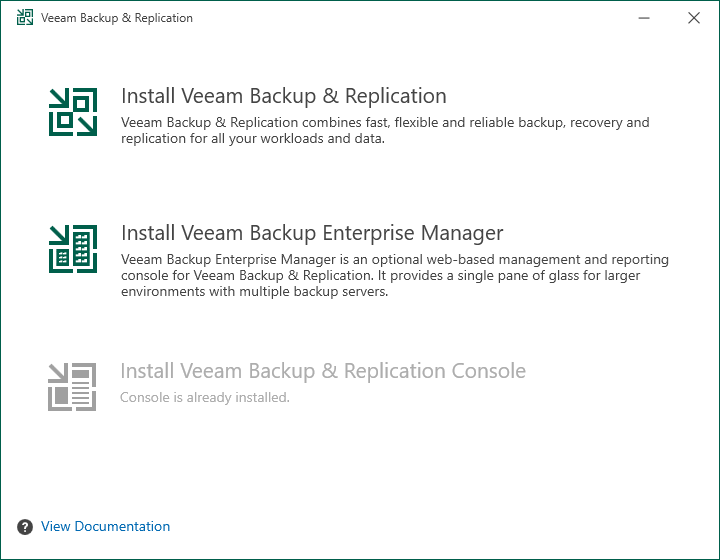This screenshot has width=720, height=560.
Task: Click the question mark help icon
Action: pyautogui.click(x=25, y=527)
